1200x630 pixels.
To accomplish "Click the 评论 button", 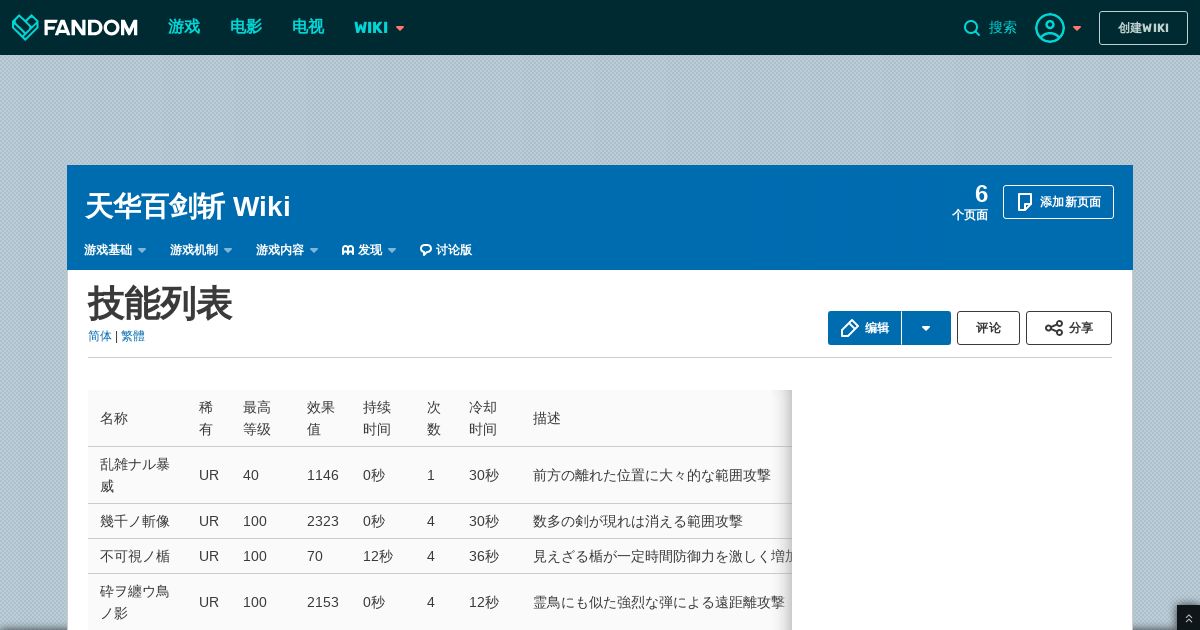I will (x=988, y=328).
